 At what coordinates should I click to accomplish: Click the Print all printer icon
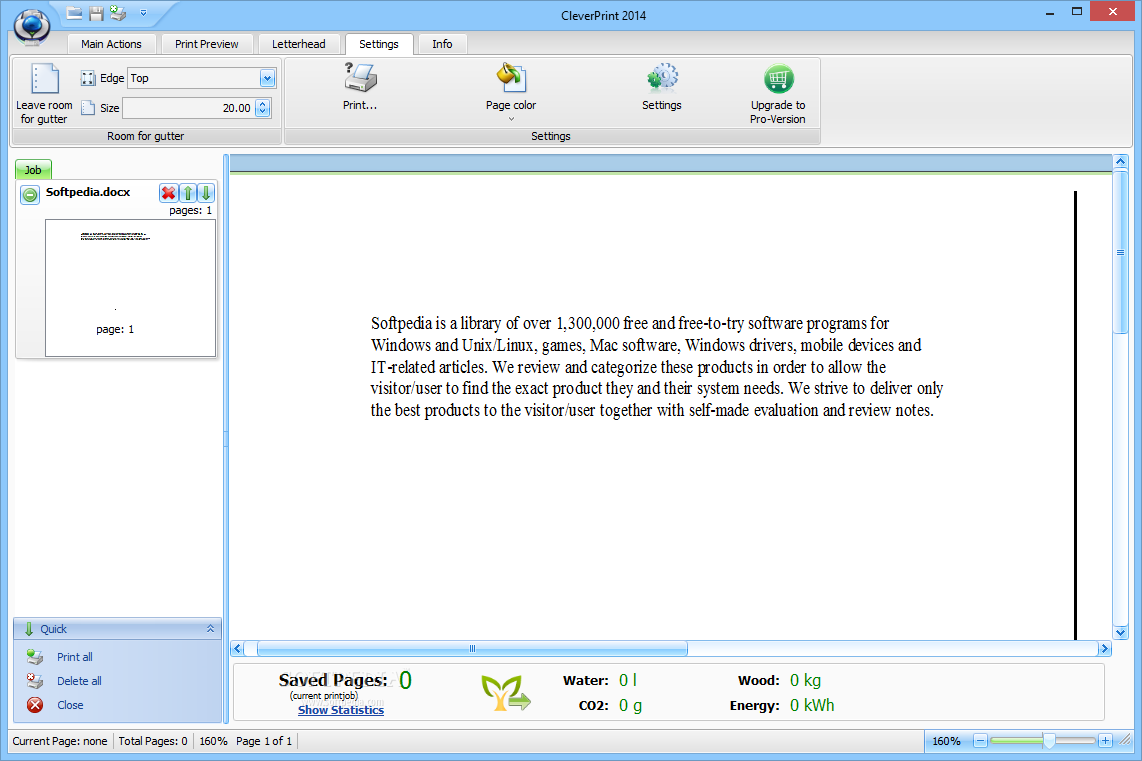click(35, 657)
